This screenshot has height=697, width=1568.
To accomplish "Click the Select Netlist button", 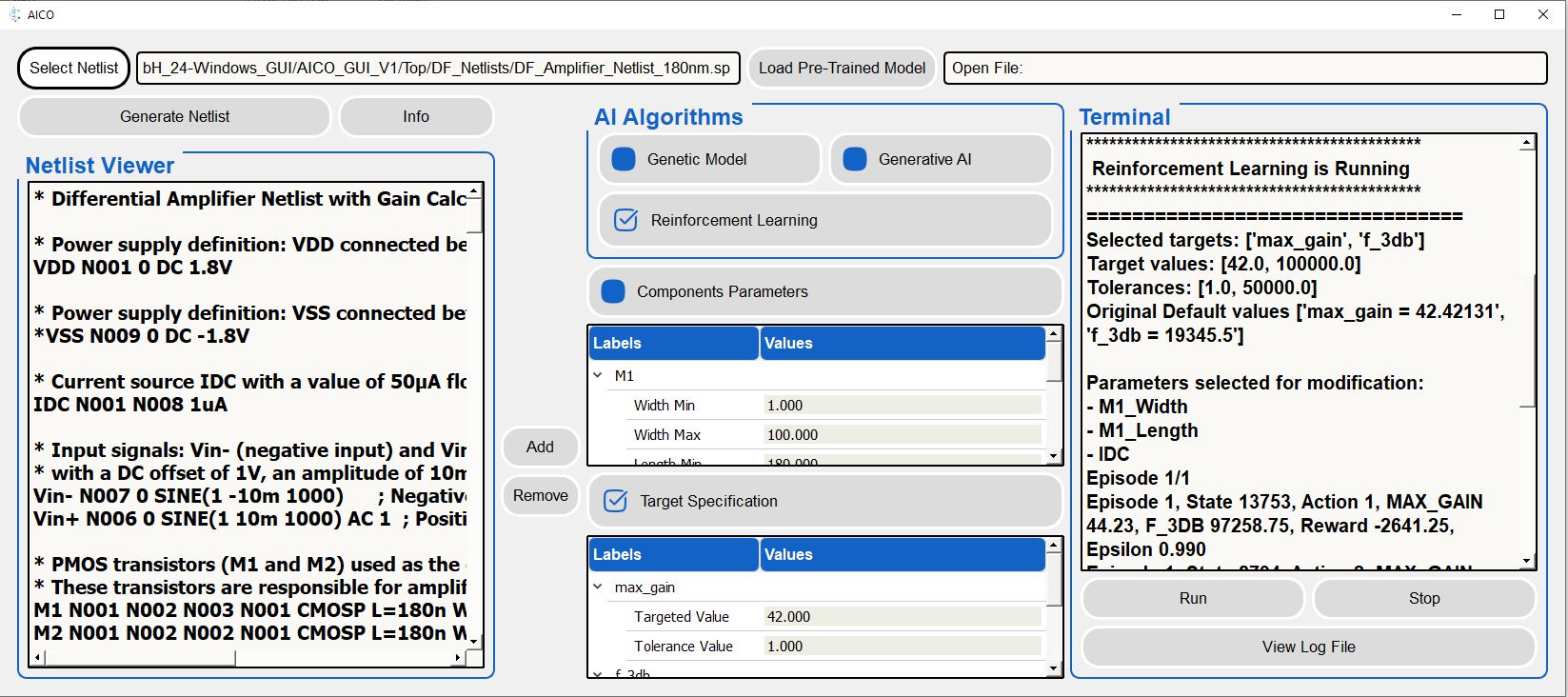I will (x=73, y=68).
